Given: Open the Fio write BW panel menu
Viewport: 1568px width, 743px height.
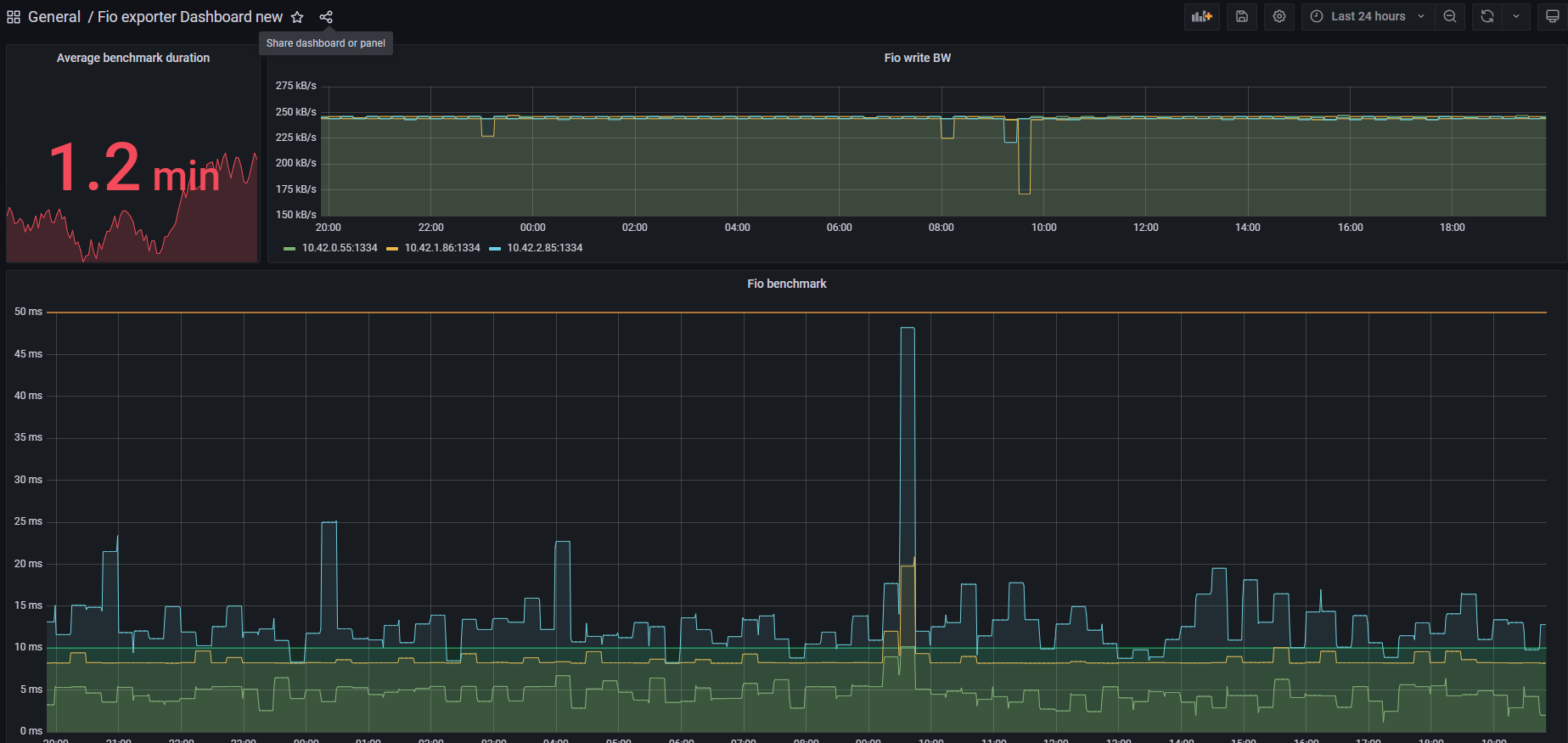Looking at the screenshot, I should point(918,58).
